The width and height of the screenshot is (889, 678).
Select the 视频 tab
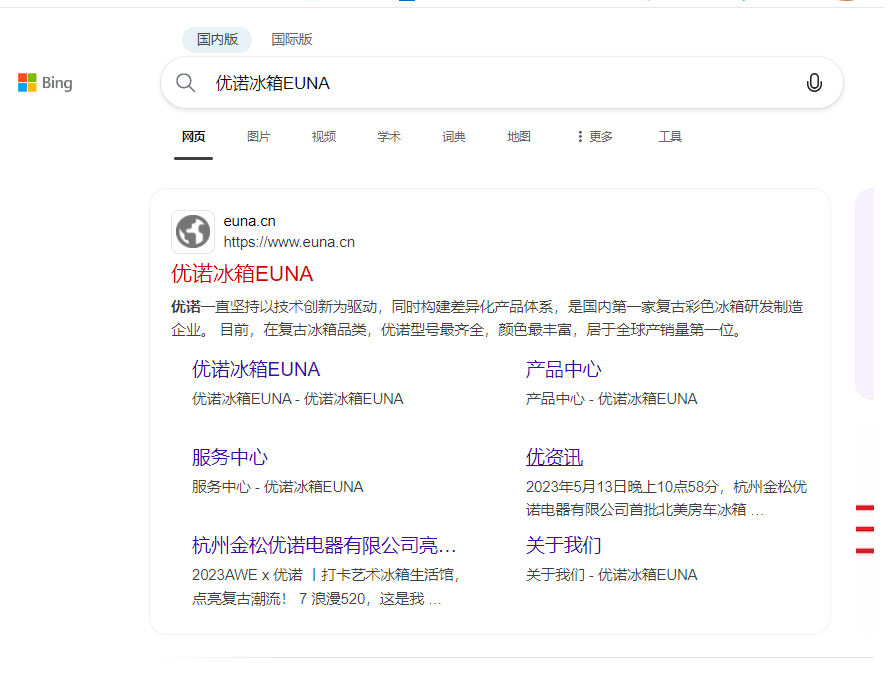point(324,137)
